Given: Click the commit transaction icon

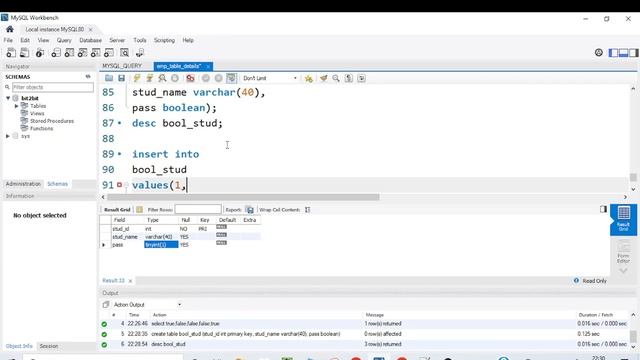Looking at the screenshot, I should [x=206, y=78].
